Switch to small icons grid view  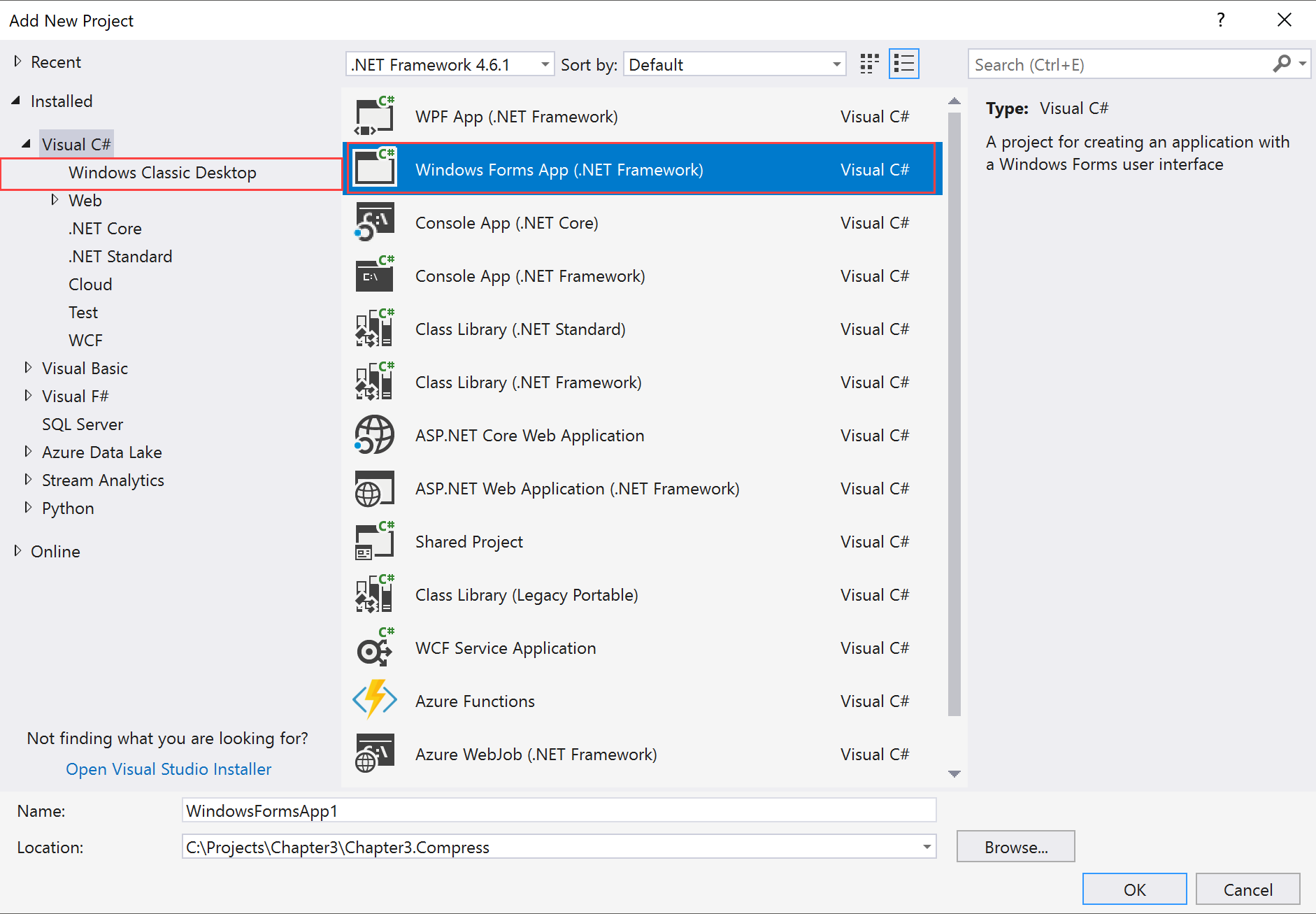tap(869, 64)
